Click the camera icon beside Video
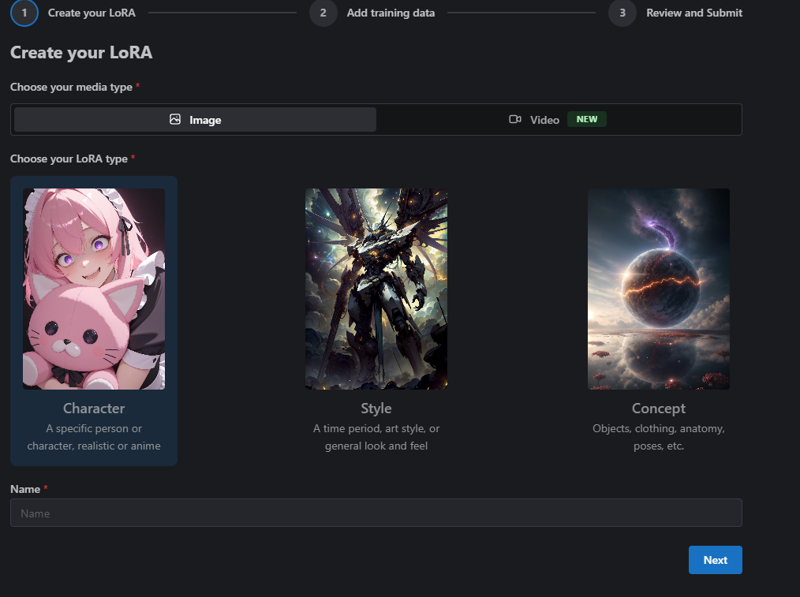Image resolution: width=800 pixels, height=597 pixels. tap(515, 119)
